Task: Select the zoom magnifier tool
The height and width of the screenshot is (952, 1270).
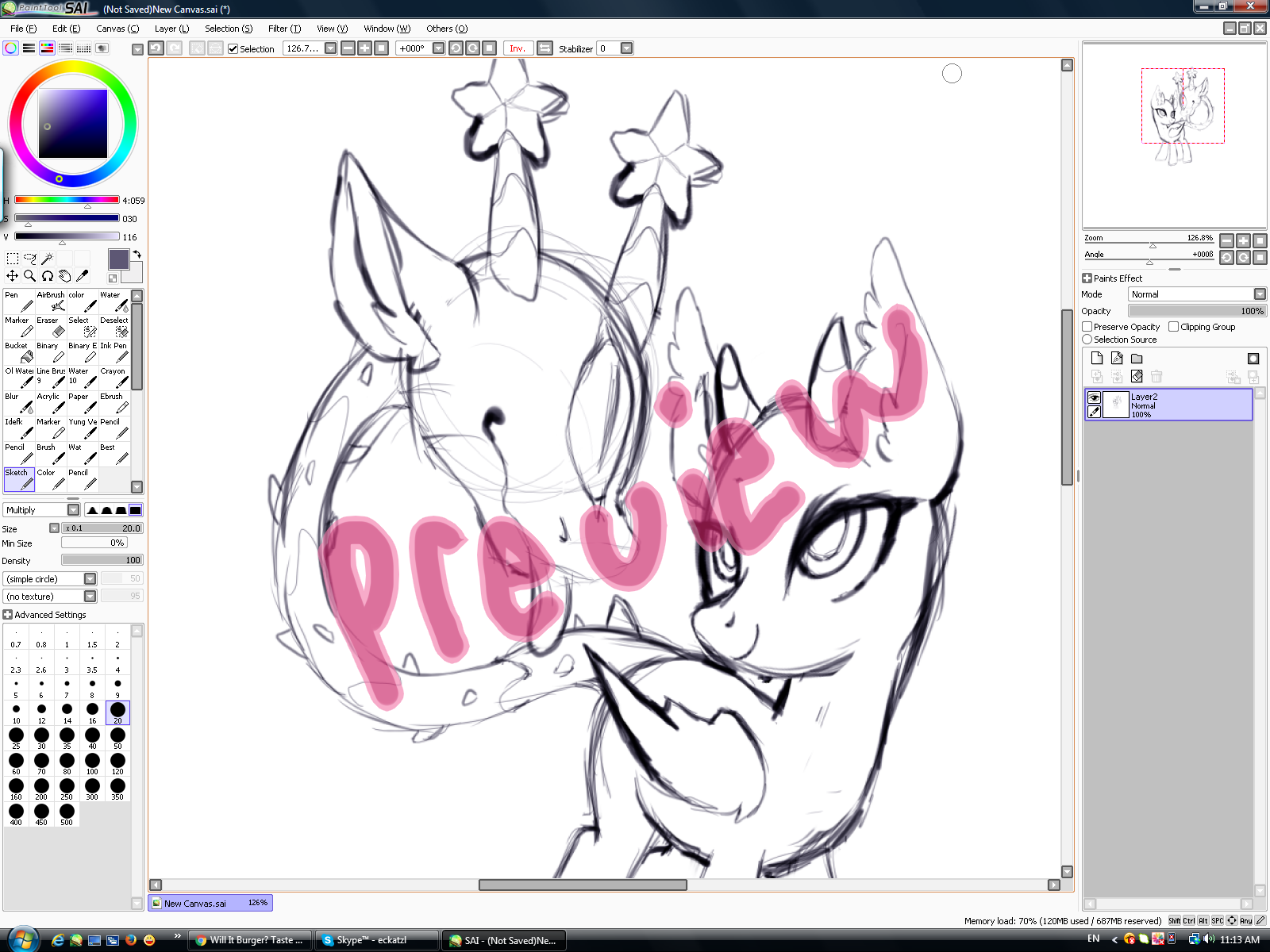Action: coord(30,276)
